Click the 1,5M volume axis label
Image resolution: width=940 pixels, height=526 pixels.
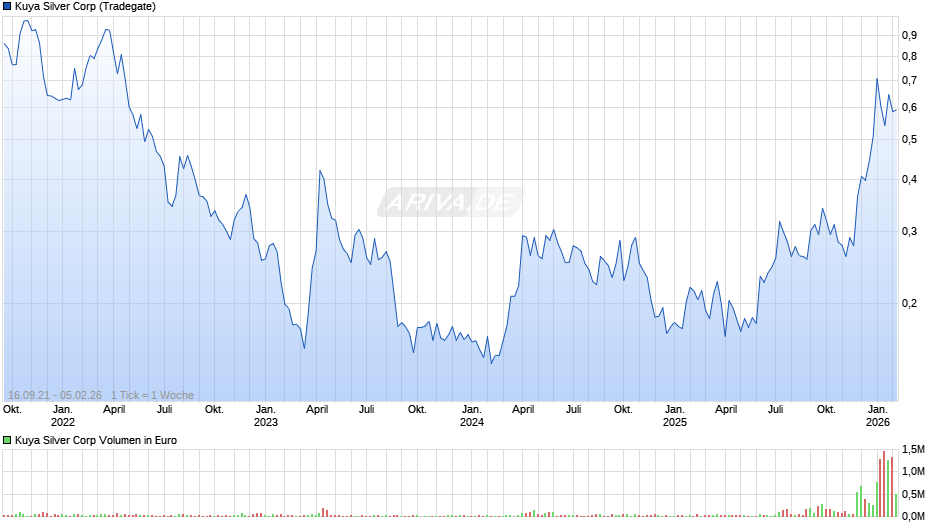tap(913, 450)
